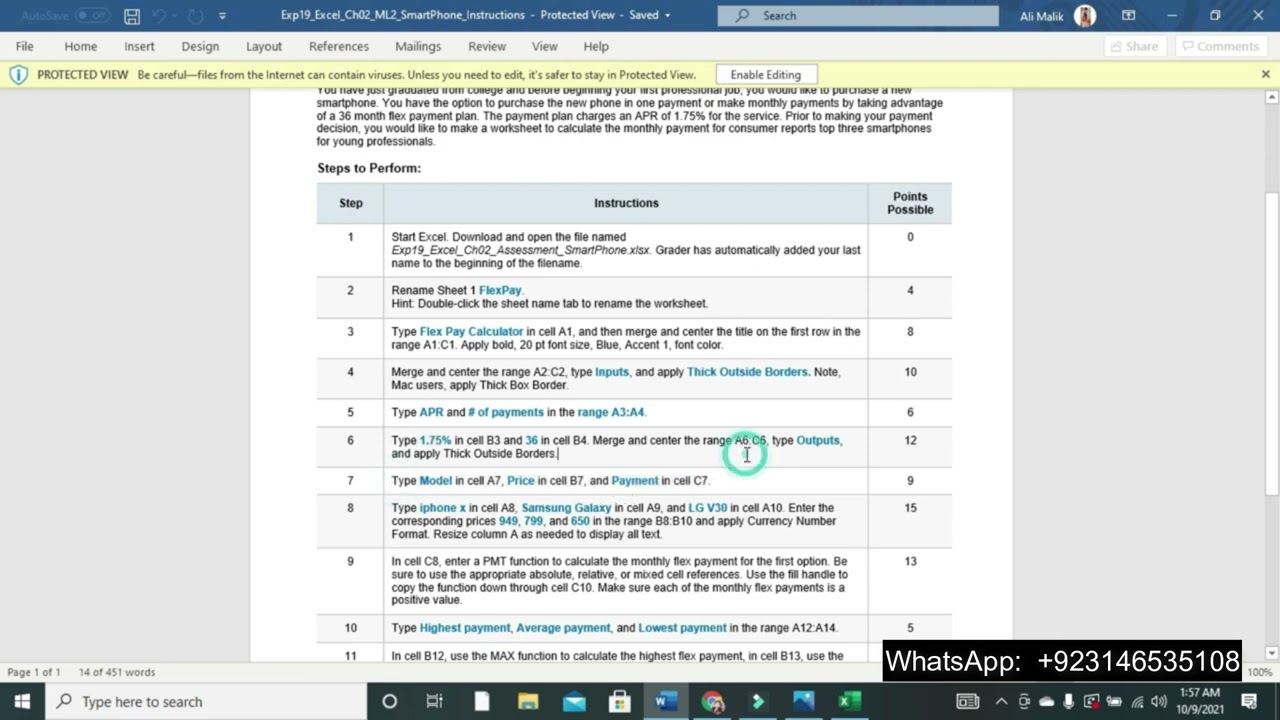This screenshot has height=720, width=1280.
Task: Click 'Flex Pay Calculator' text in step 3
Action: [x=471, y=331]
